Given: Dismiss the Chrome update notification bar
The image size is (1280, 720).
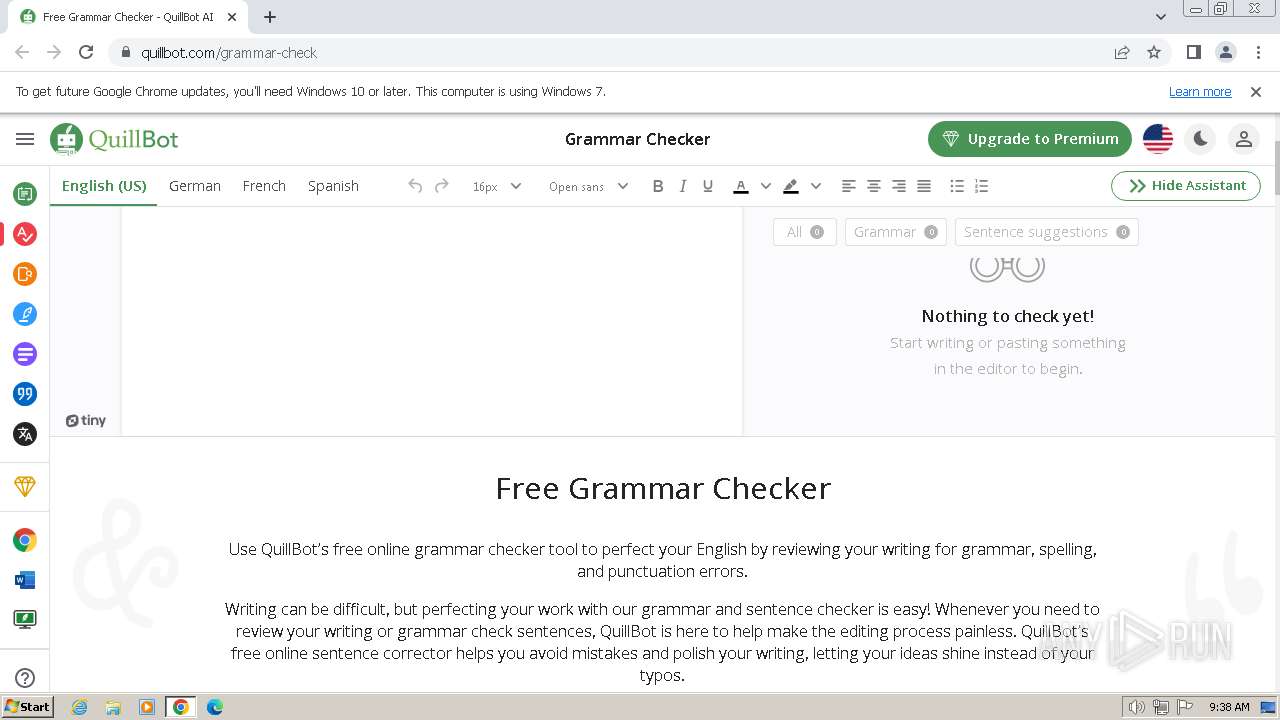Looking at the screenshot, I should [1256, 92].
